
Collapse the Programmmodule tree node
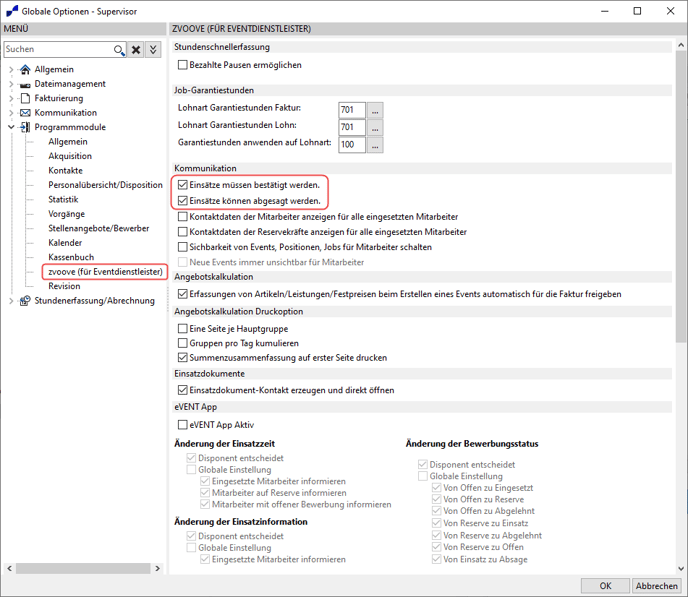click(11, 127)
